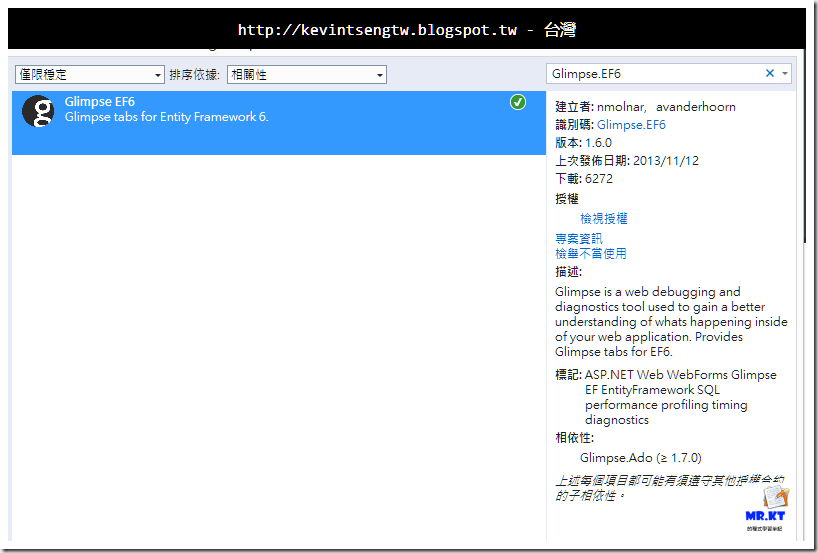Click the 授權 license heading
The width and height of the screenshot is (818, 553).
pyautogui.click(x=567, y=199)
